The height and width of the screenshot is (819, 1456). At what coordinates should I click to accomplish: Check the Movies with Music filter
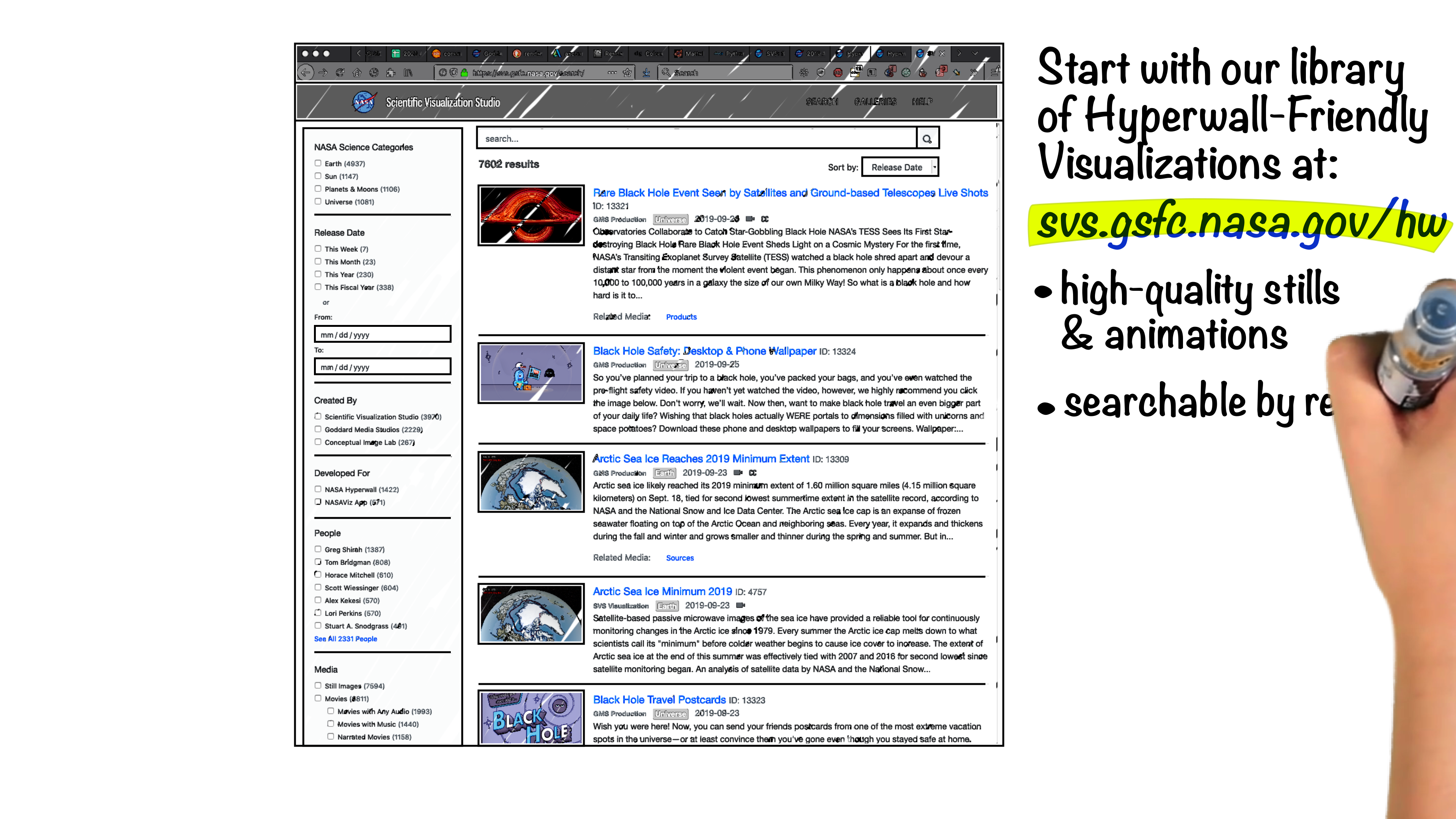pyautogui.click(x=331, y=724)
